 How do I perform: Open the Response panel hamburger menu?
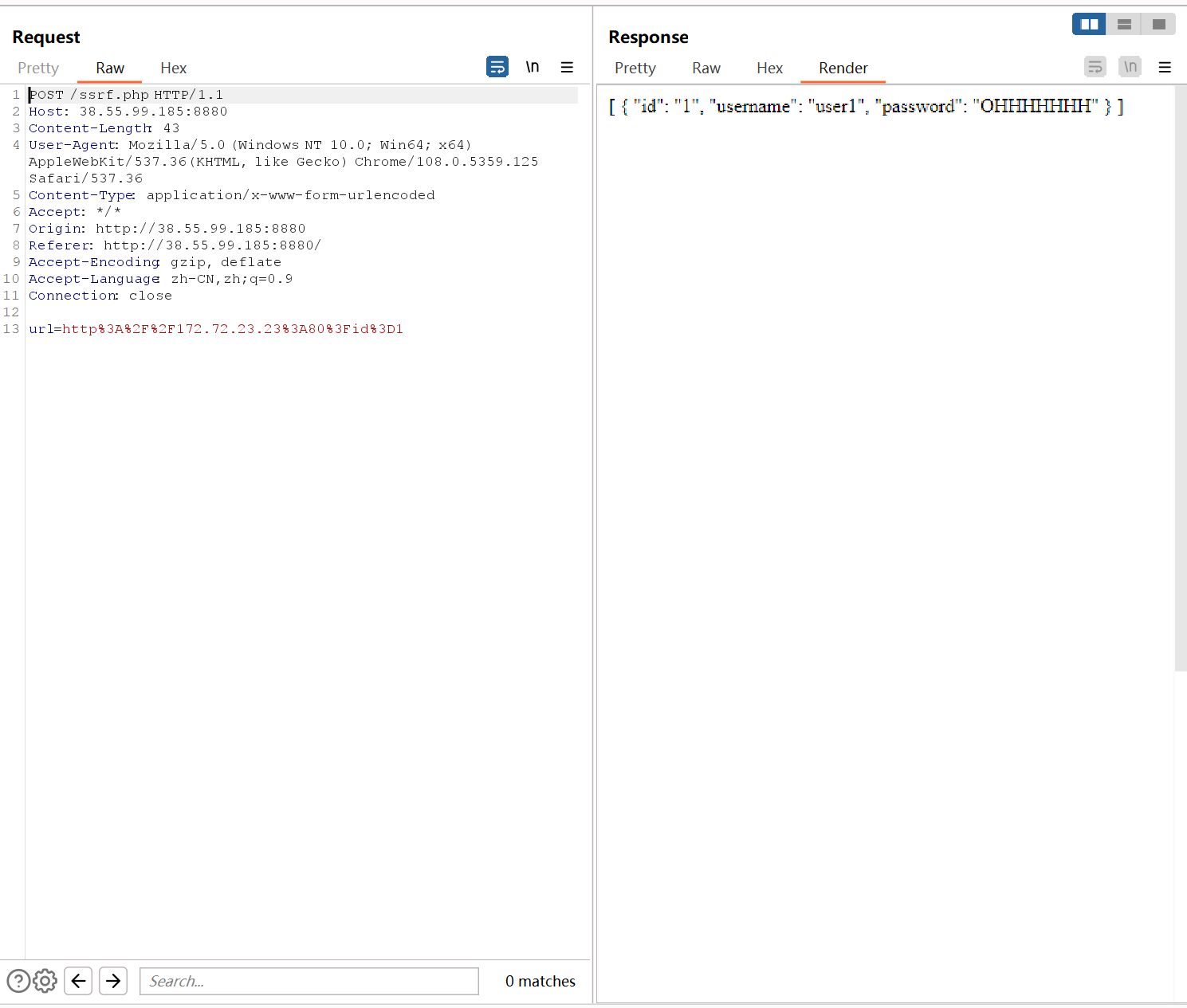1165,67
